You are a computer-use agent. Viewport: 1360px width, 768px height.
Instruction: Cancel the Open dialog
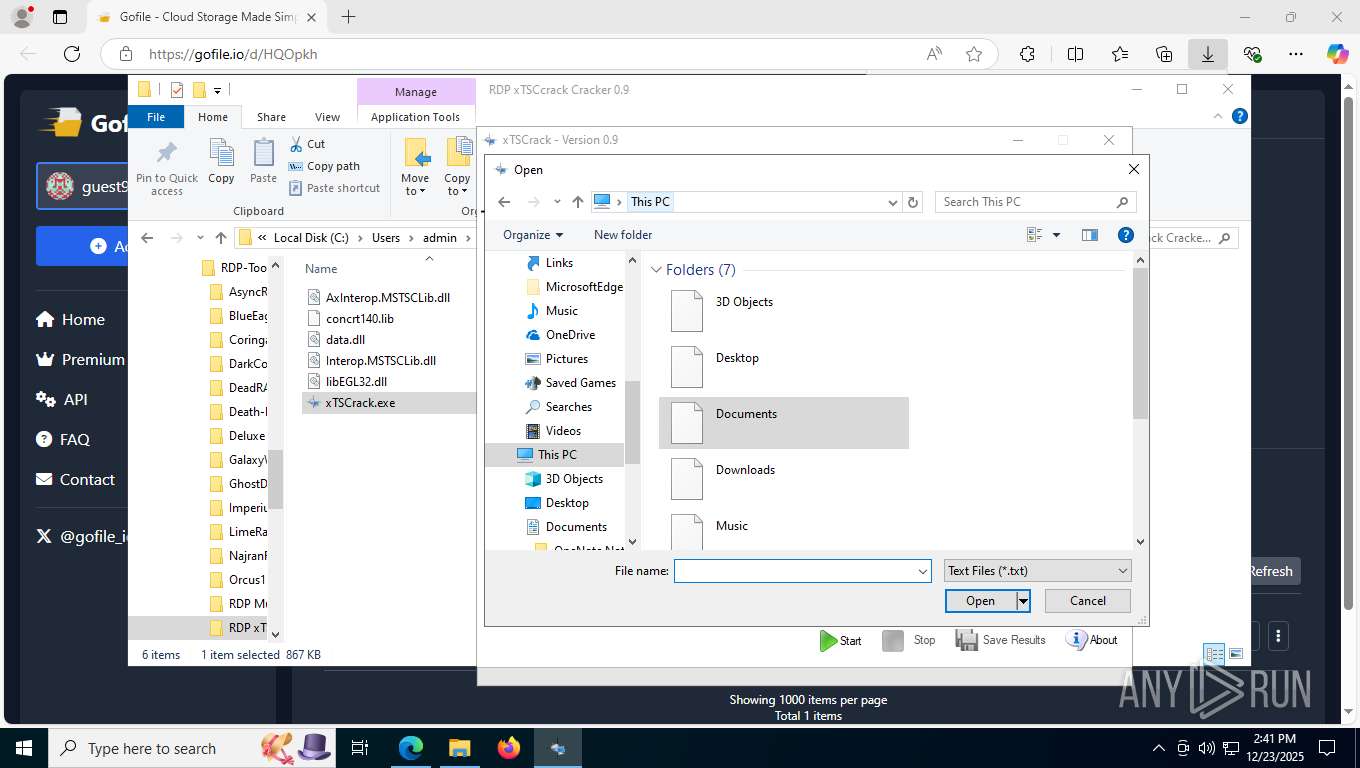pyautogui.click(x=1088, y=601)
